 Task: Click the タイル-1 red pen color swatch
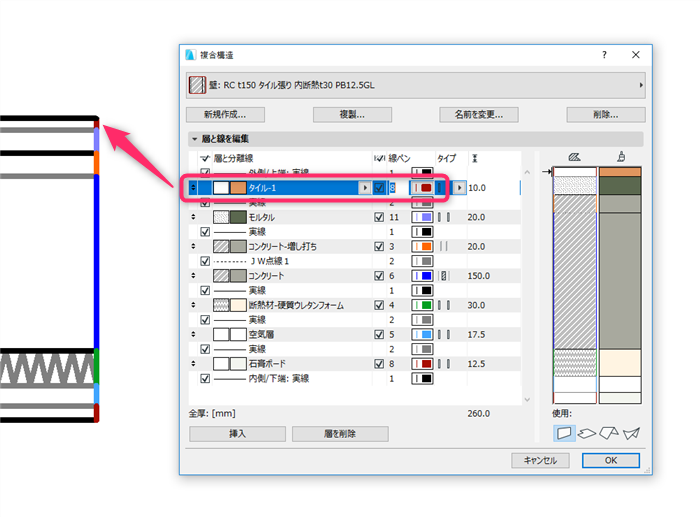[422, 188]
